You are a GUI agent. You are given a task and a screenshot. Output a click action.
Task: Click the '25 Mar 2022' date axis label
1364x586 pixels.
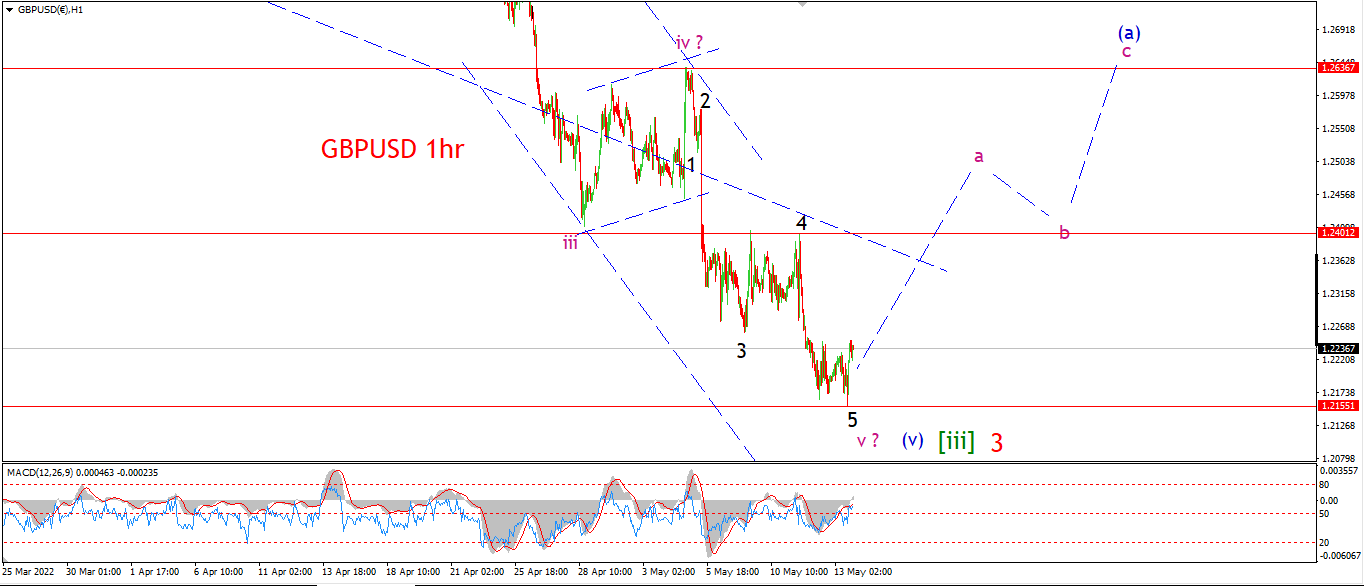point(29,572)
